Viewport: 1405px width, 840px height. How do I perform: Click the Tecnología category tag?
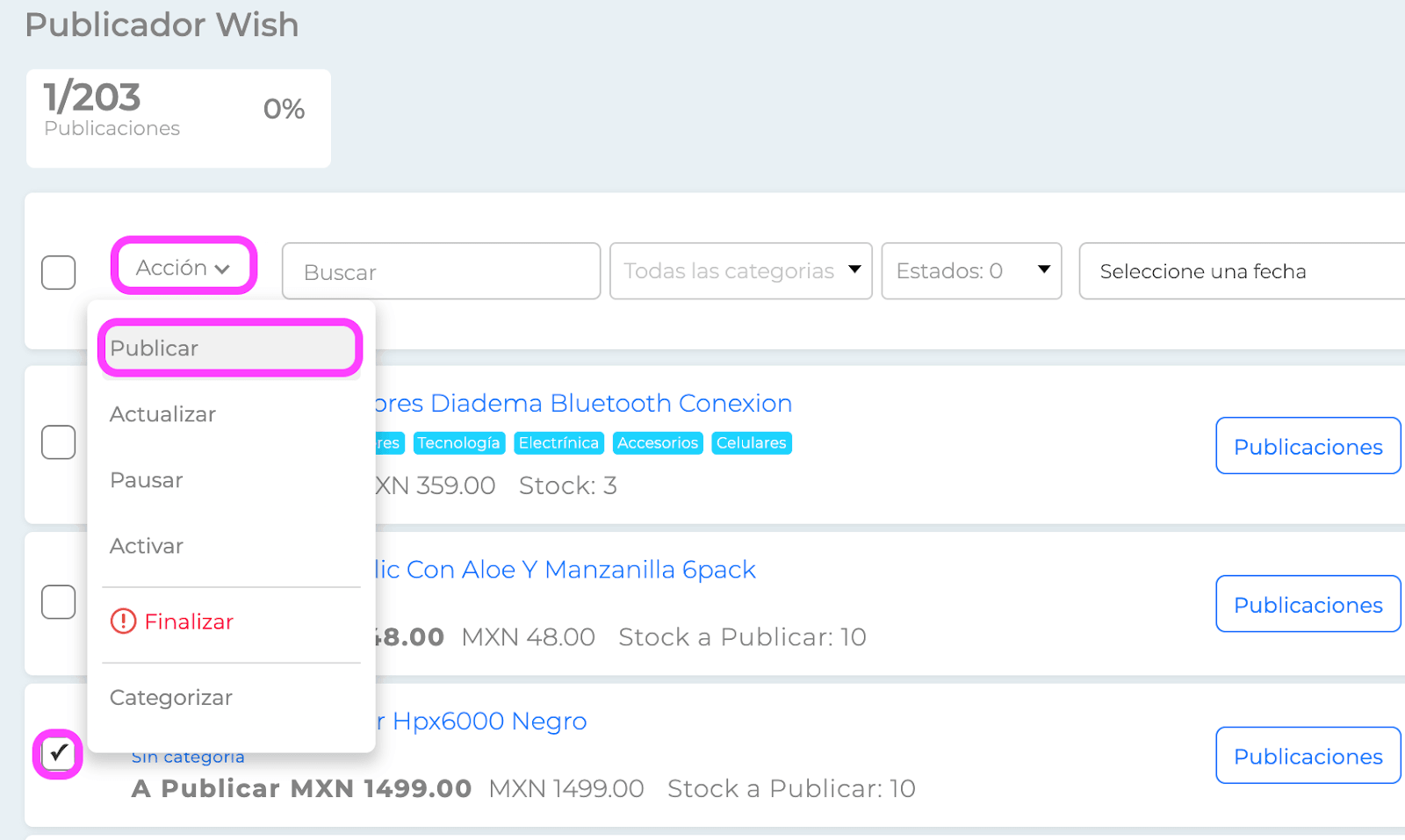coord(458,443)
